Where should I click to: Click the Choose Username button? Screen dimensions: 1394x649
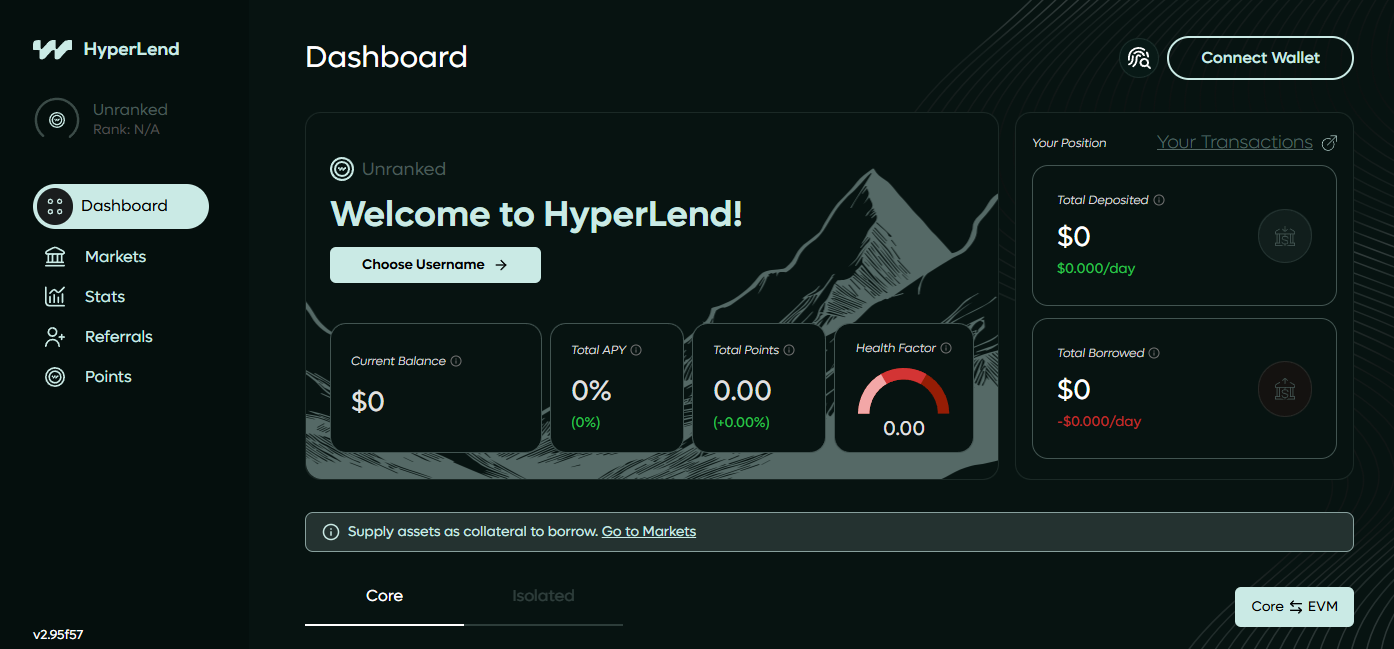[435, 265]
